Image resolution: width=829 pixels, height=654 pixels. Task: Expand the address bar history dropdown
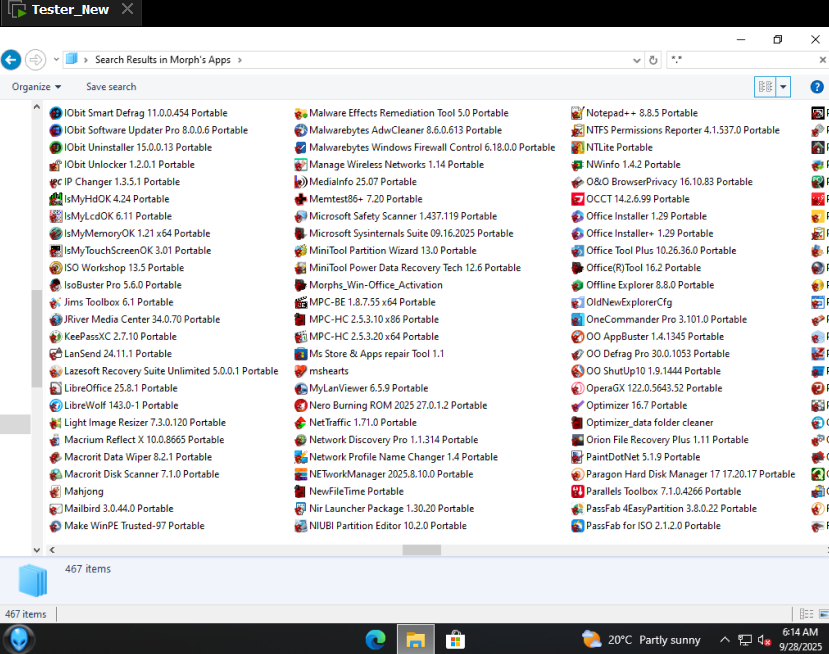coord(637,60)
